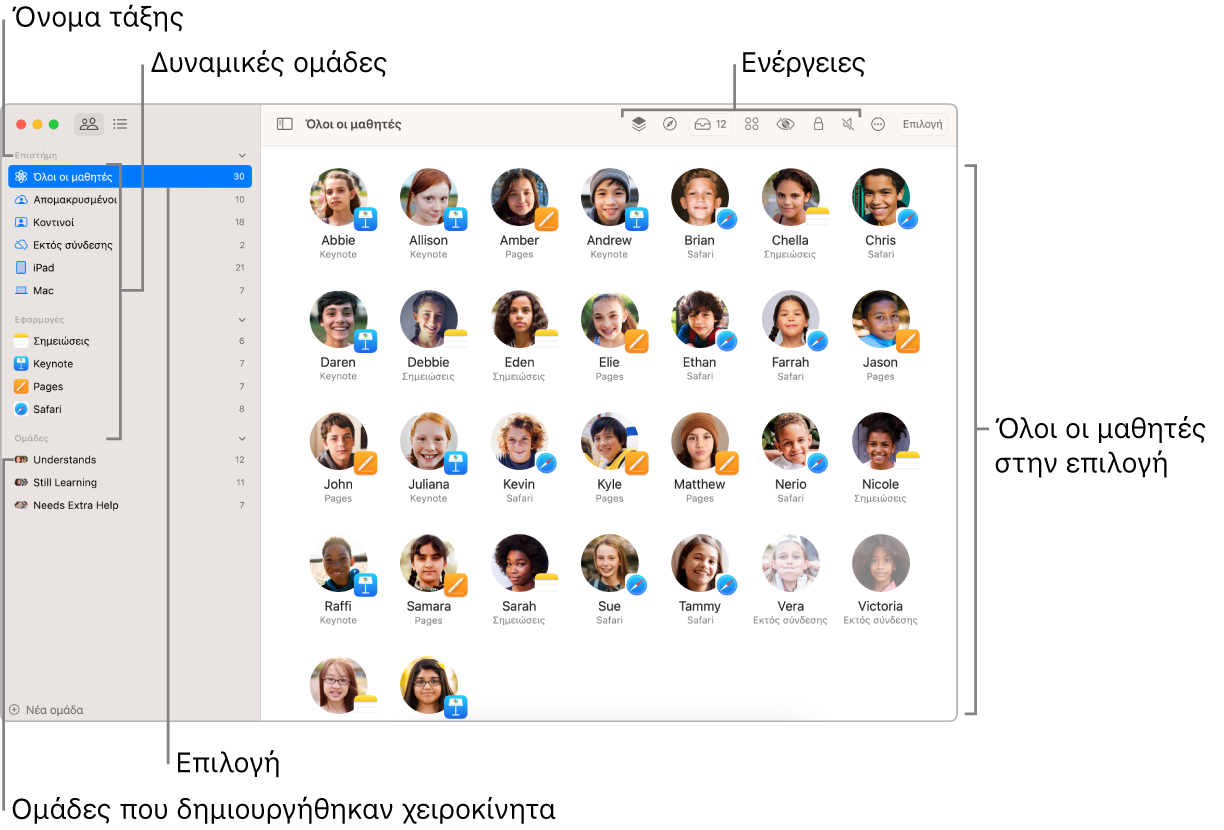Screen dimensions: 1224x830
Task: Select student Sarah's avatar
Action: [520, 563]
